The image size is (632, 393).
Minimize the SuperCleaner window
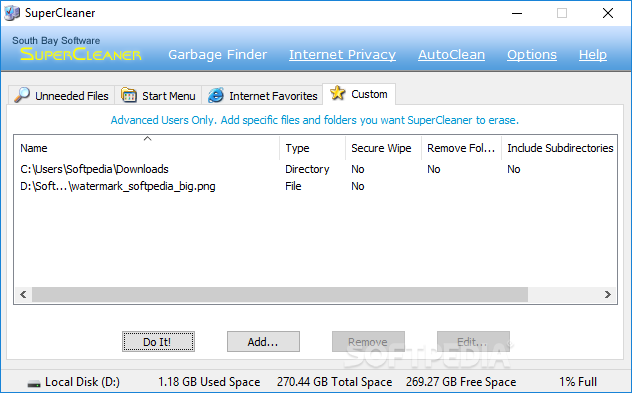tap(517, 13)
